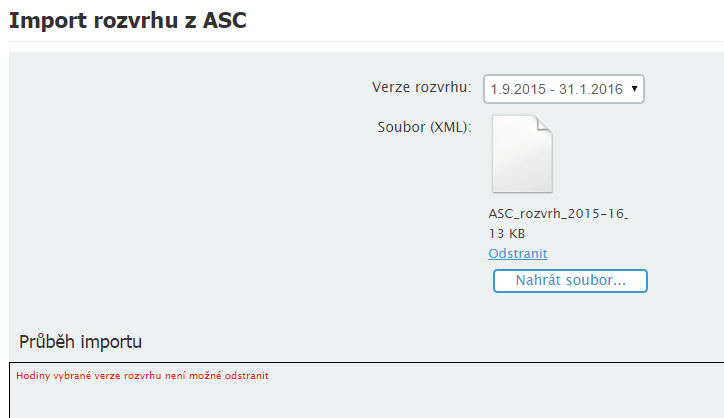Image resolution: width=724 pixels, height=418 pixels.
Task: Click the word ASC in the page title
Action: point(225,20)
